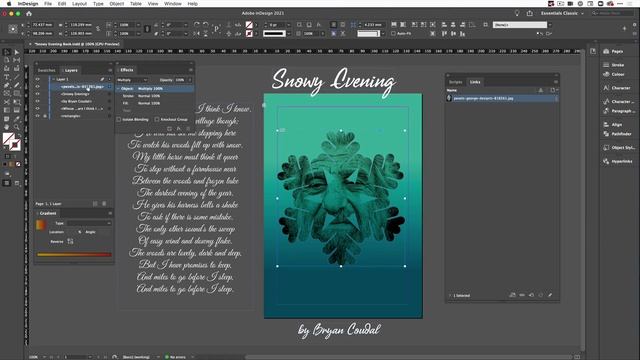Open the File menu
The height and width of the screenshot is (360, 640).
48,4
